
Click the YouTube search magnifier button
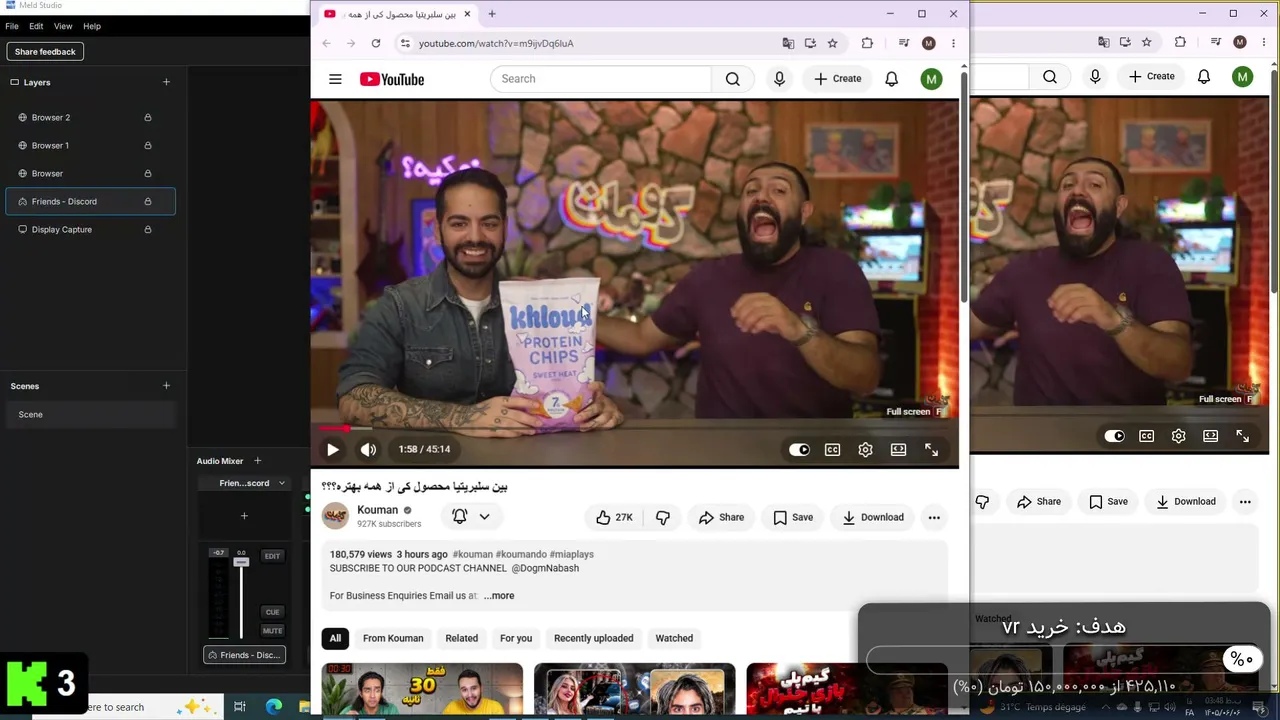click(x=733, y=79)
